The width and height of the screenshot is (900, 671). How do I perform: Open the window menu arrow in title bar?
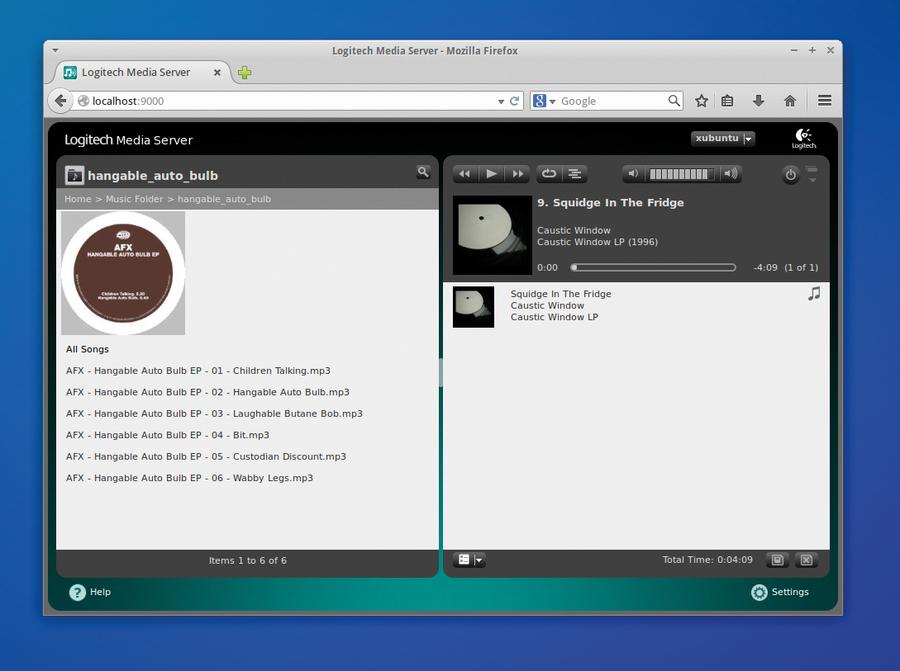click(x=55, y=51)
